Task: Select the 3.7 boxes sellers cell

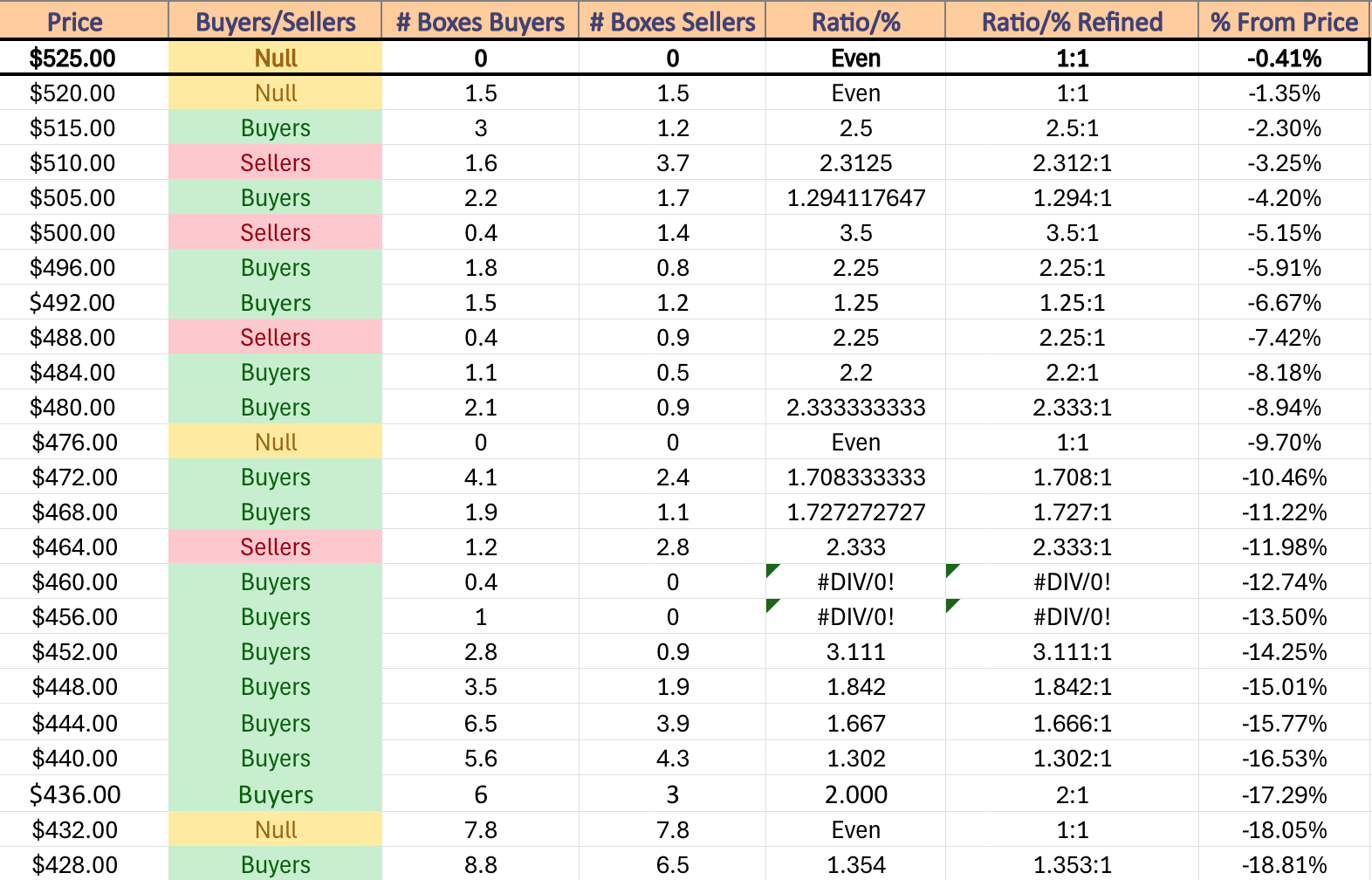Action: [672, 162]
